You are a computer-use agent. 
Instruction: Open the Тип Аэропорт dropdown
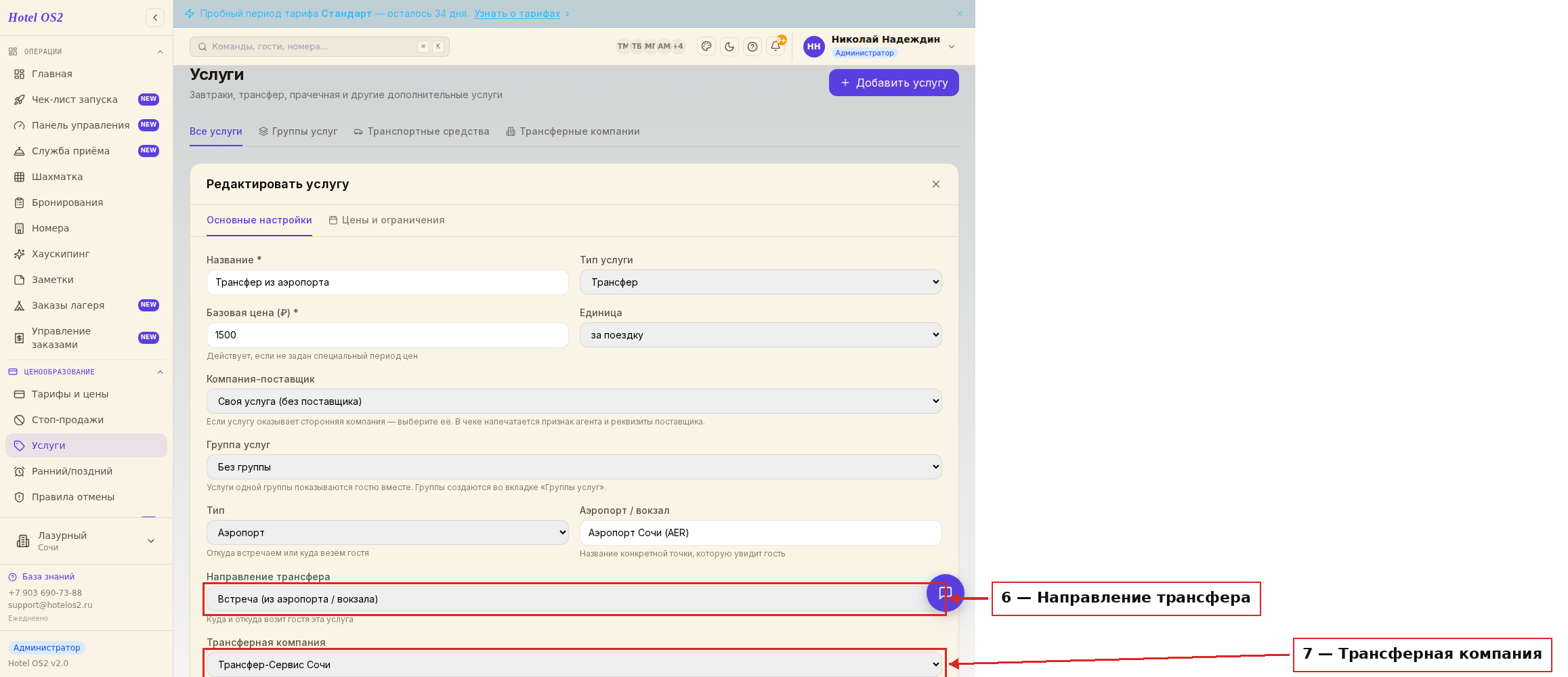click(387, 533)
